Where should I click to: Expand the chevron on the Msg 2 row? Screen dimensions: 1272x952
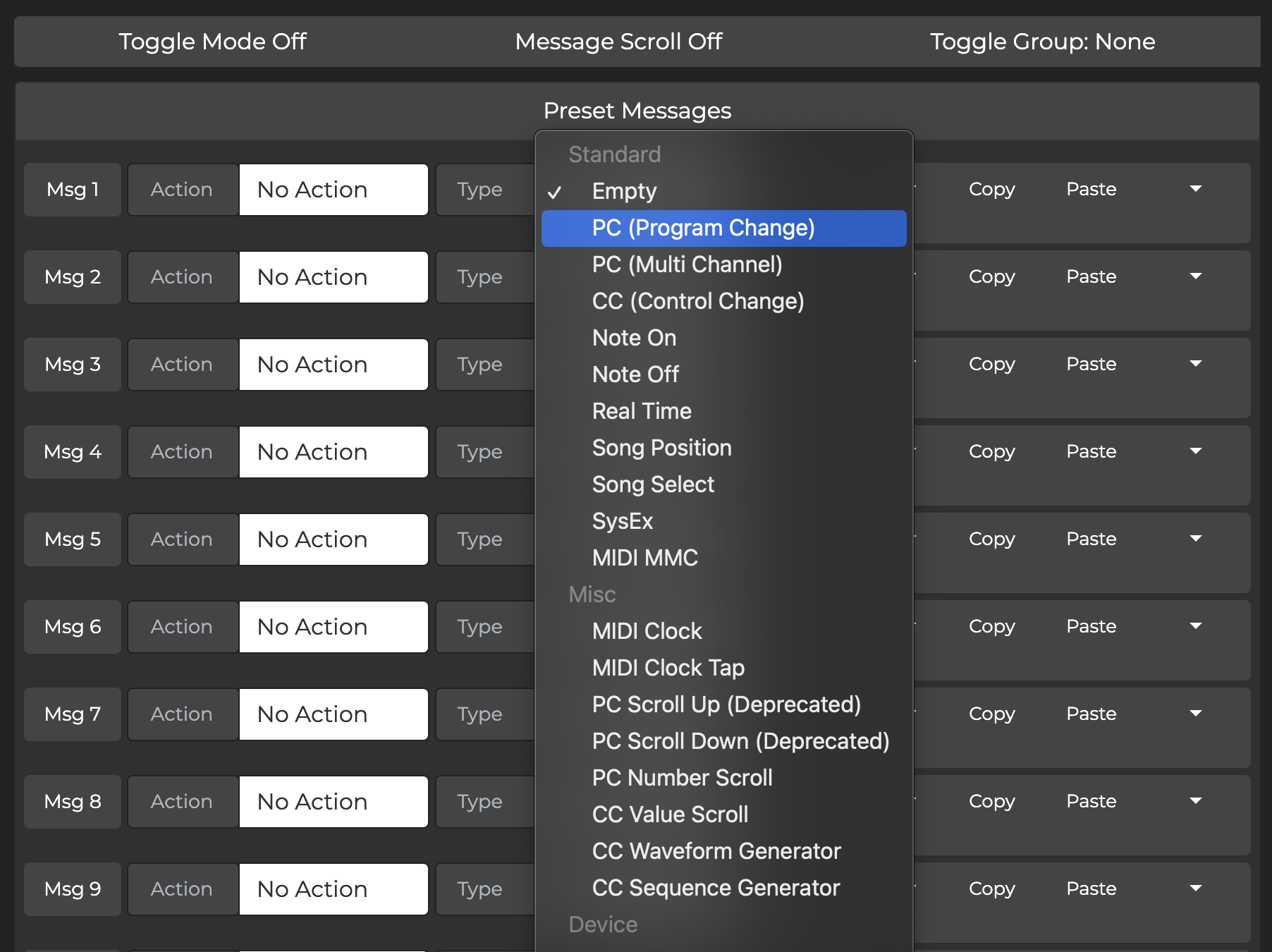coord(1196,276)
